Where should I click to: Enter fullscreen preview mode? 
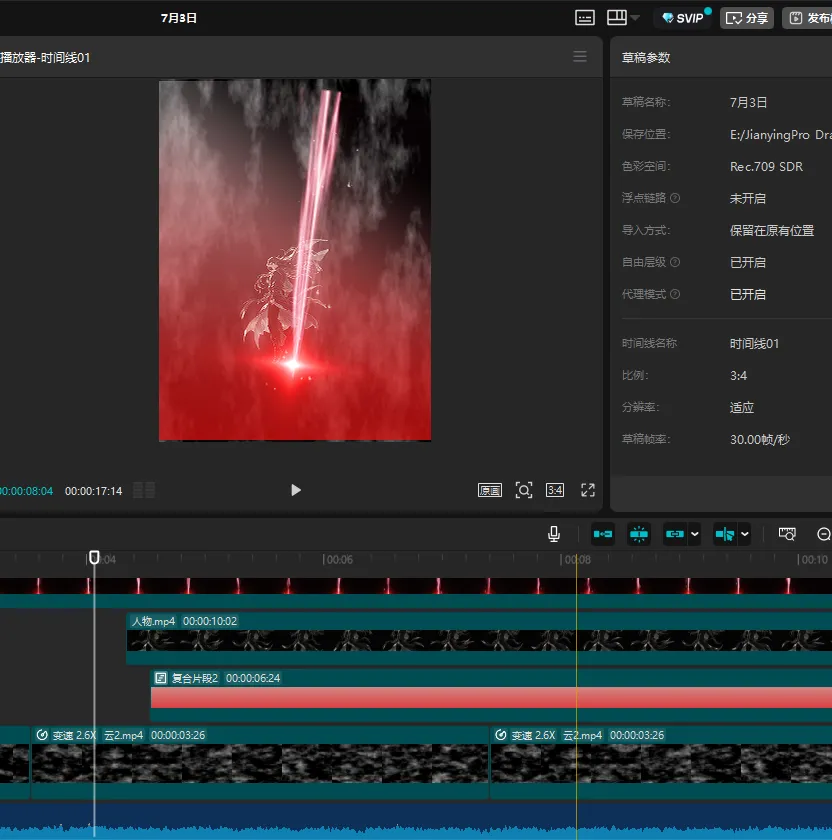pos(588,490)
